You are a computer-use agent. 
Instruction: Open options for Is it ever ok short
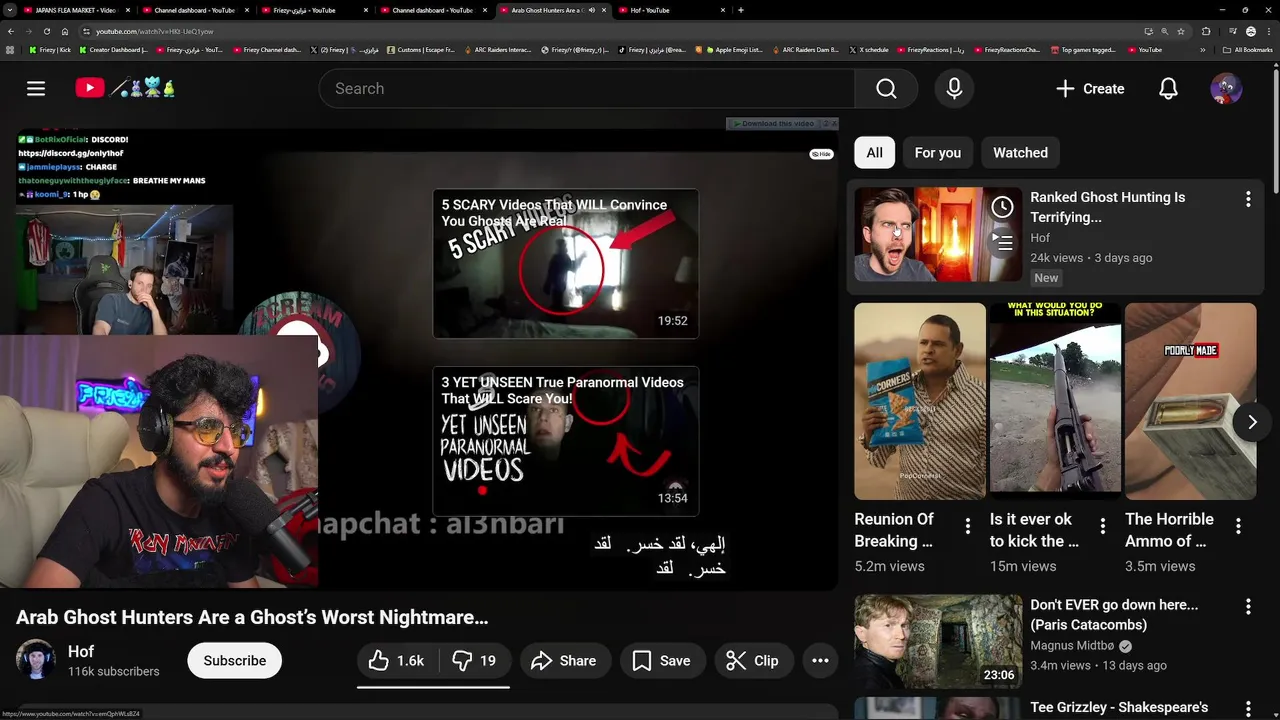click(1102, 526)
